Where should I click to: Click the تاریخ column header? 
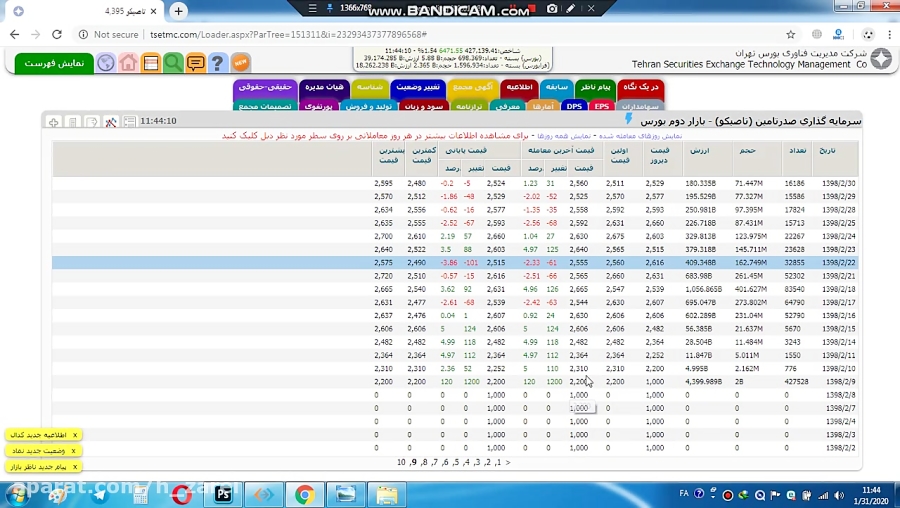click(x=827, y=150)
